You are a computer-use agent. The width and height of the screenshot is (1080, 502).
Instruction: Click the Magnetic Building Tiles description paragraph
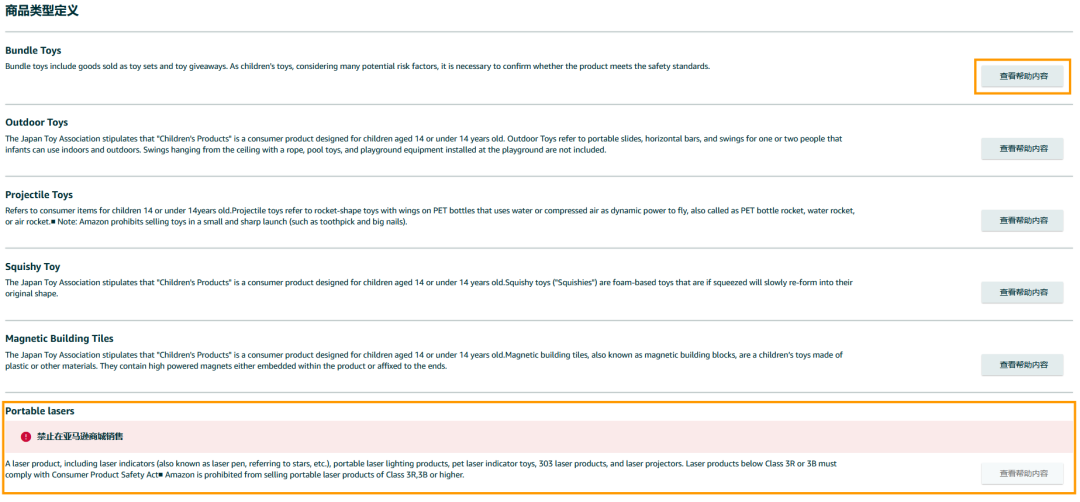point(424,361)
